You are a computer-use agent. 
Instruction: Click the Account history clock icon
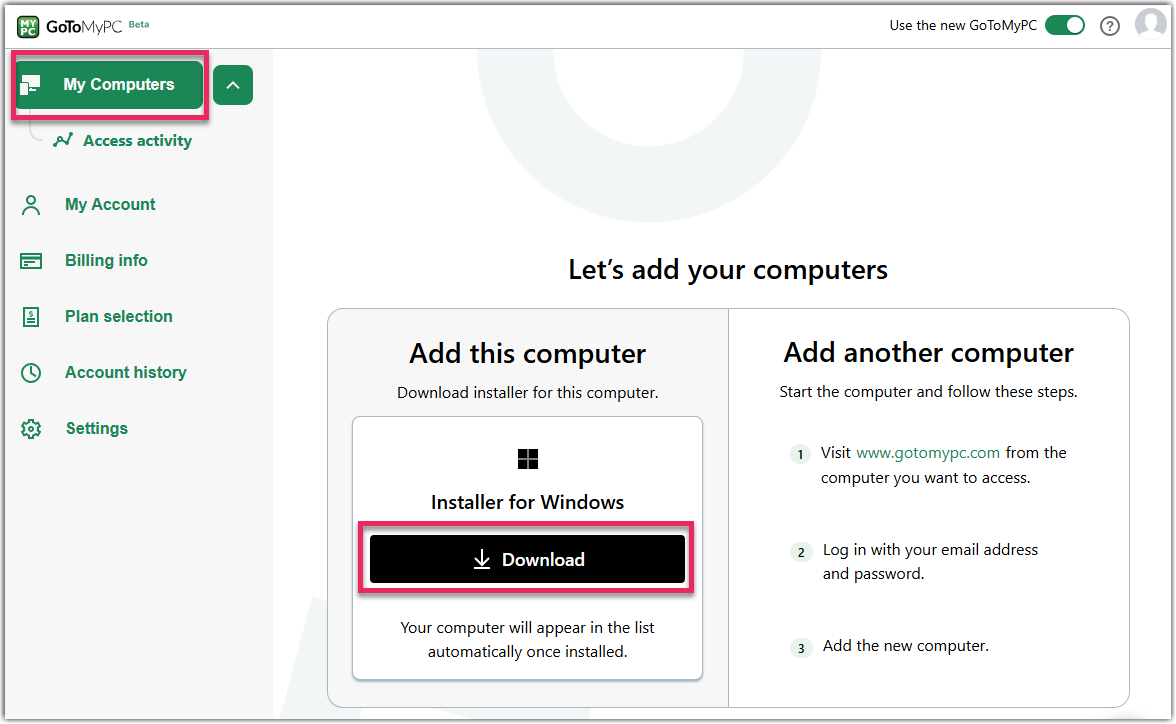click(31, 373)
